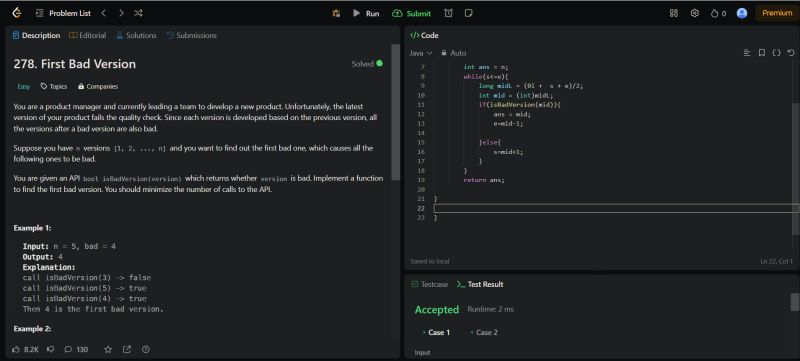Click the description panel vertical scrollbar

point(395,112)
